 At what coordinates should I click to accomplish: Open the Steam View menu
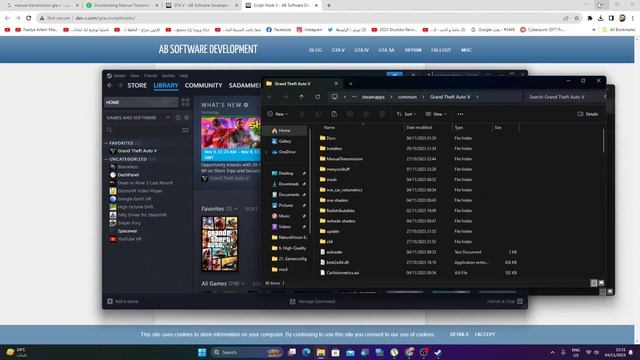[135, 76]
